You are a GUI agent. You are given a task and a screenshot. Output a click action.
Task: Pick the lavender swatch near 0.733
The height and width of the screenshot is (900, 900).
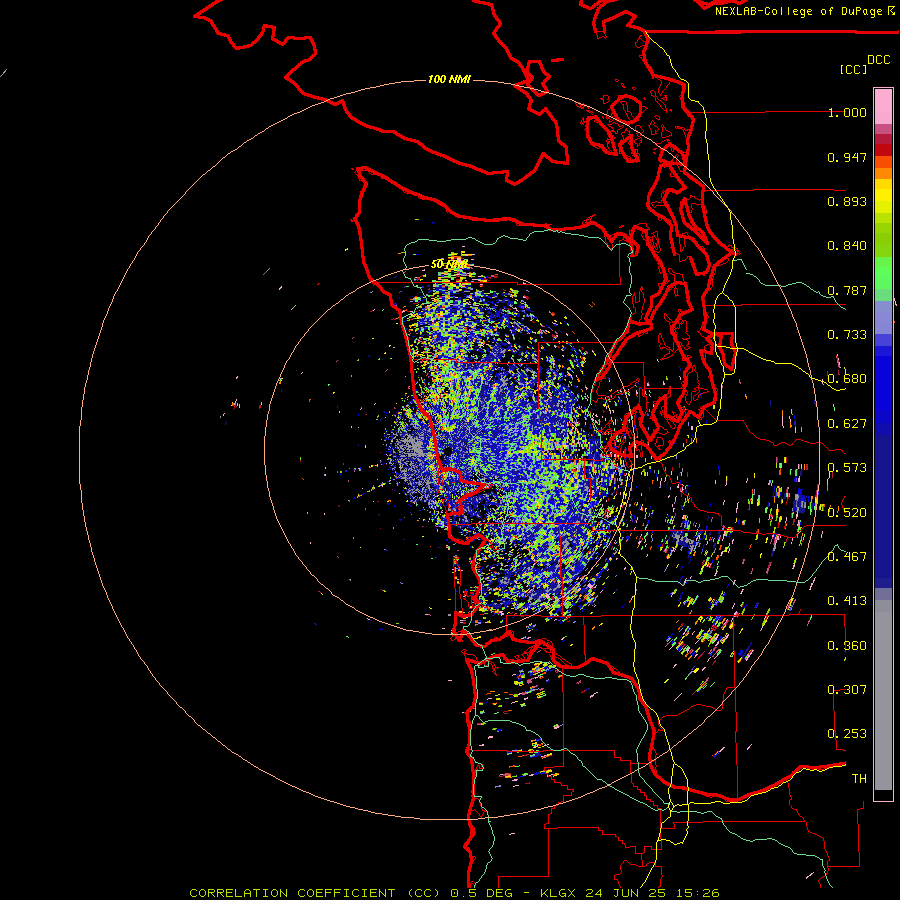[x=883, y=317]
